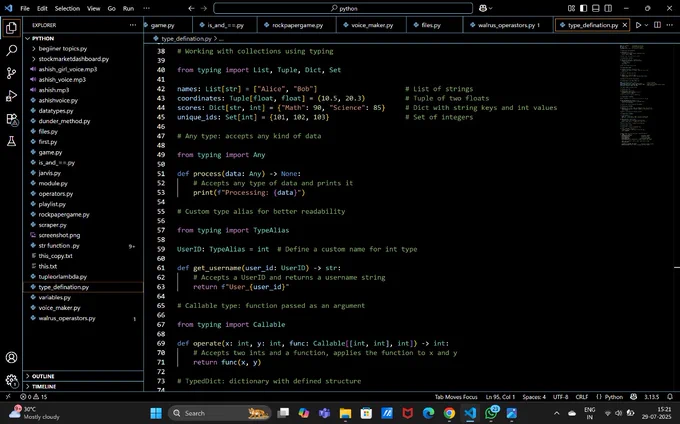
Task: Click Ln 95, Col 1 in the status bar
Action: coord(500,397)
